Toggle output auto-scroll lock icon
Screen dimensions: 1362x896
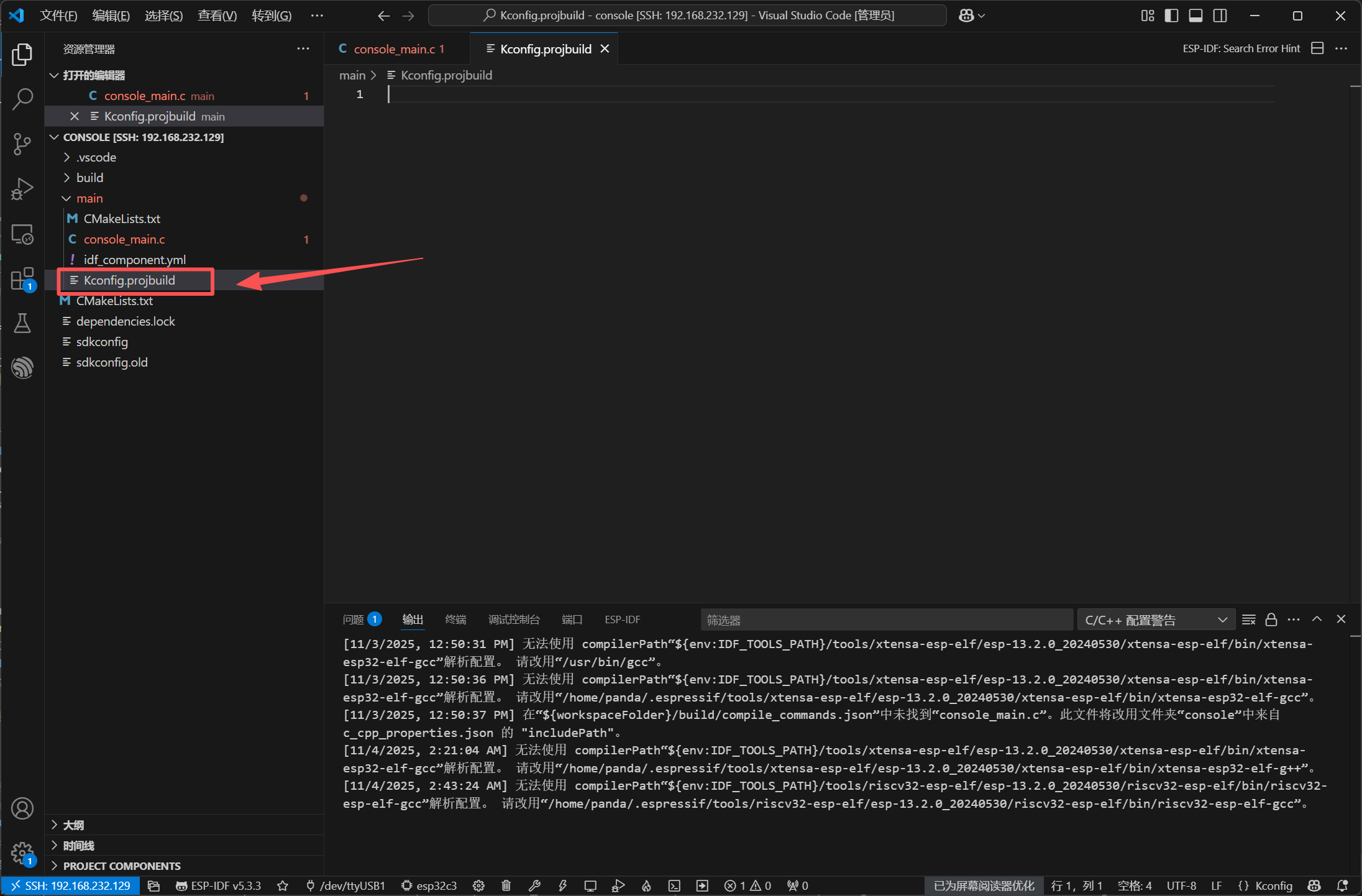1271,619
